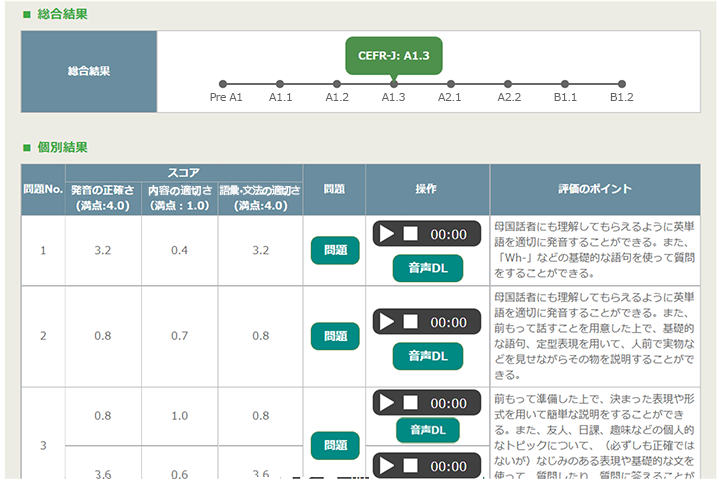The width and height of the screenshot is (721, 483).
Task: Play the first audio recording for question 3
Action: click(x=387, y=403)
